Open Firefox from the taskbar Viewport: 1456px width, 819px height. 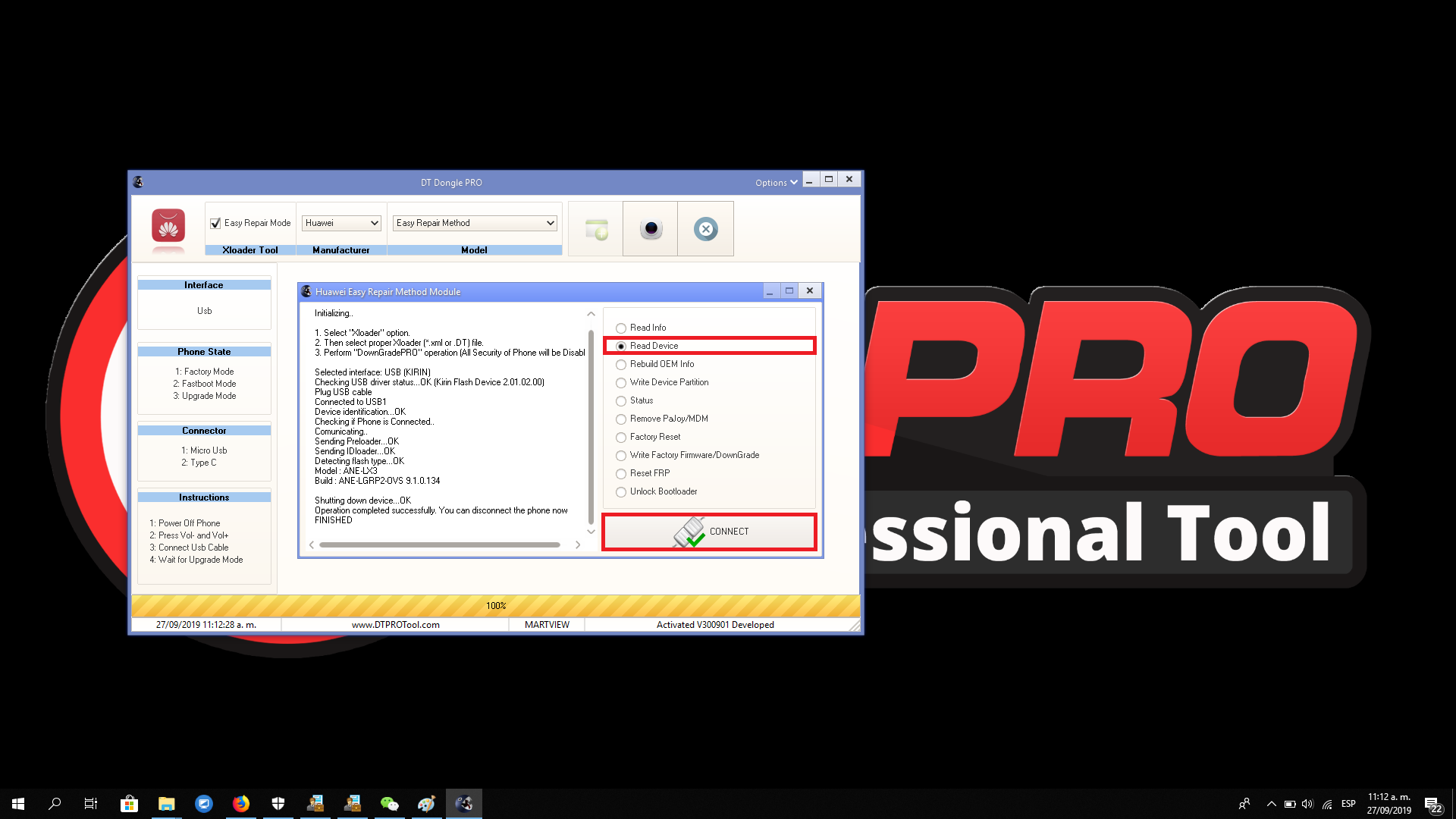241,804
